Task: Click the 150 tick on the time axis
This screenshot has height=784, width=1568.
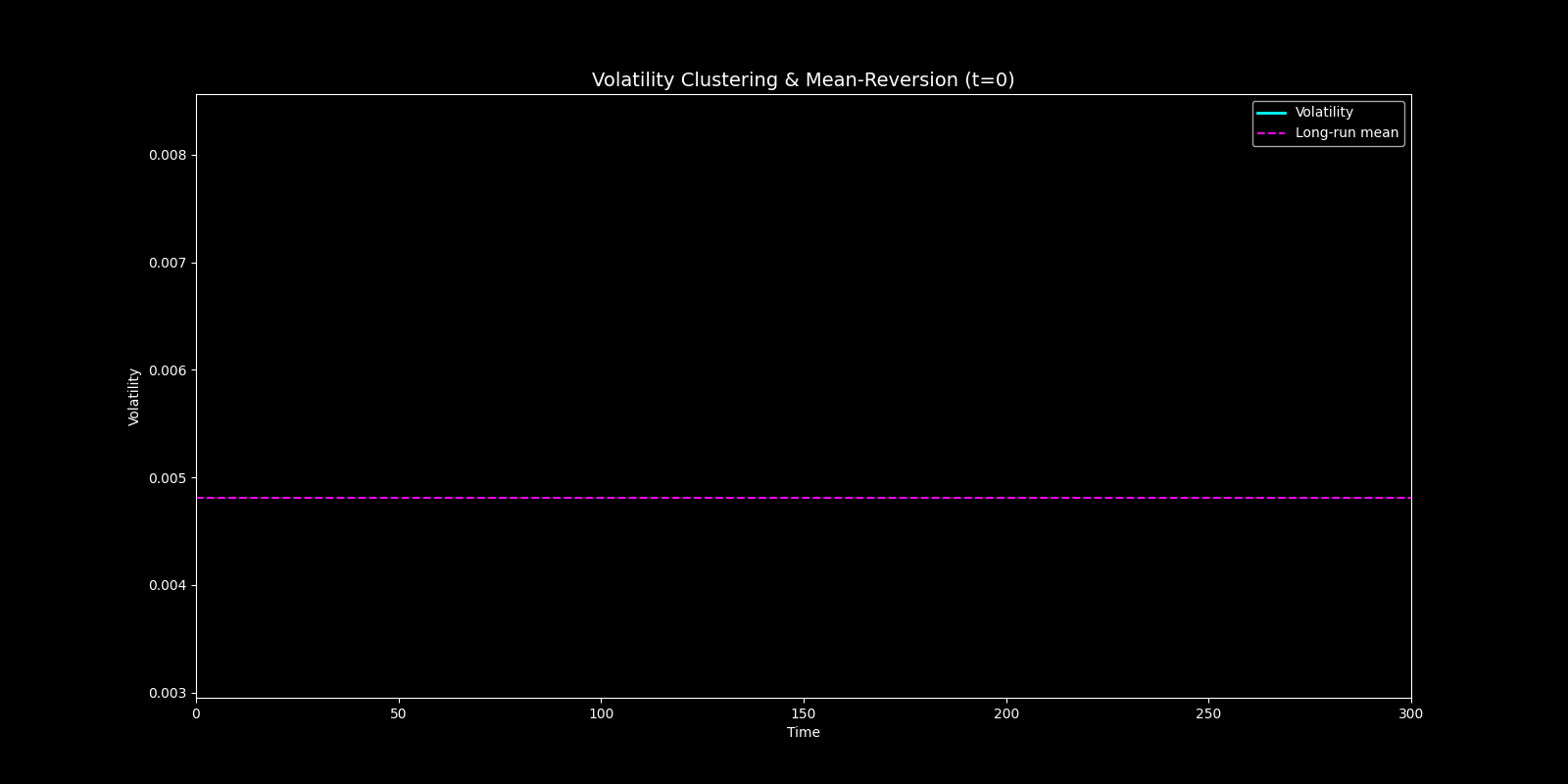Action: pos(804,713)
